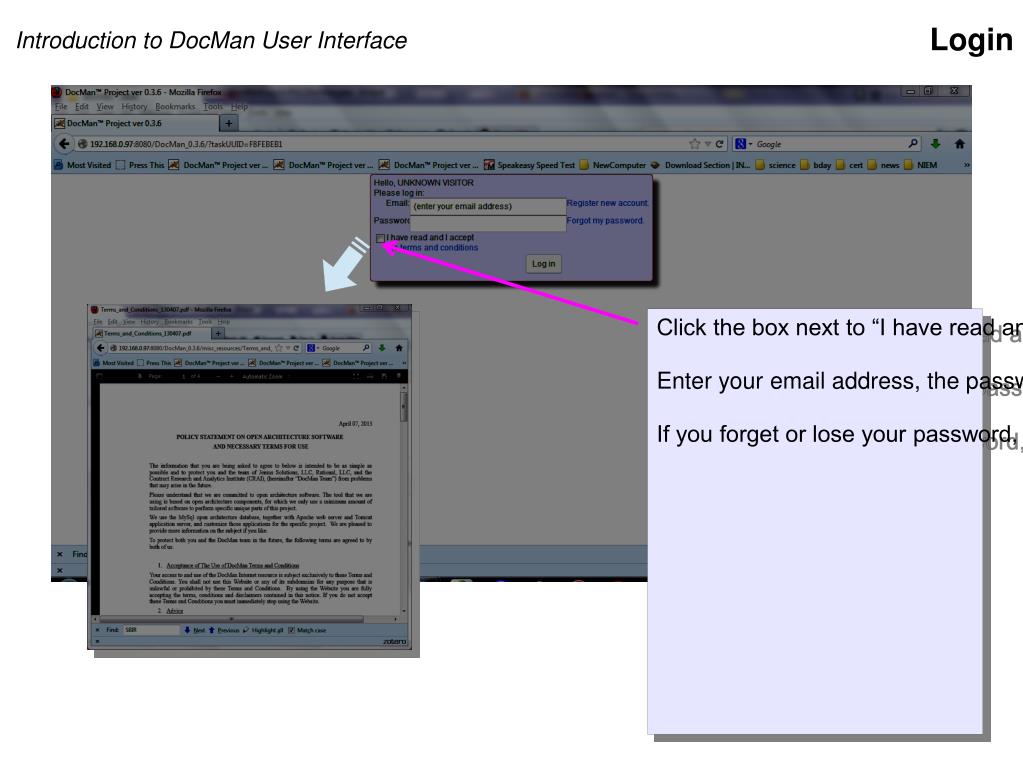Screen dimensions: 1023x767
Task: Open Downloads arrow in DocMan window toolbar
Action: pyautogui.click(x=936, y=143)
